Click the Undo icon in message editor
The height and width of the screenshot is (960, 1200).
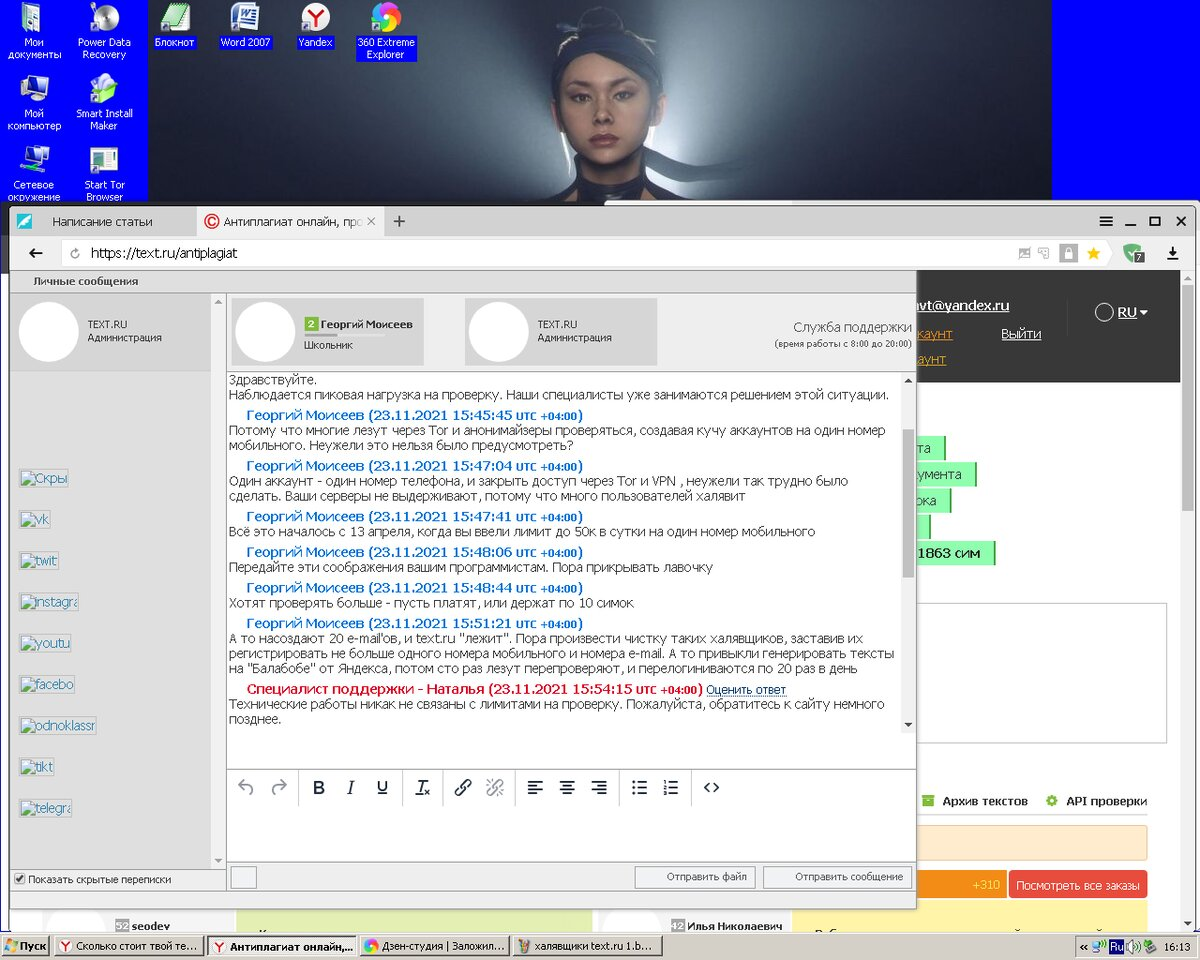[x=246, y=788]
